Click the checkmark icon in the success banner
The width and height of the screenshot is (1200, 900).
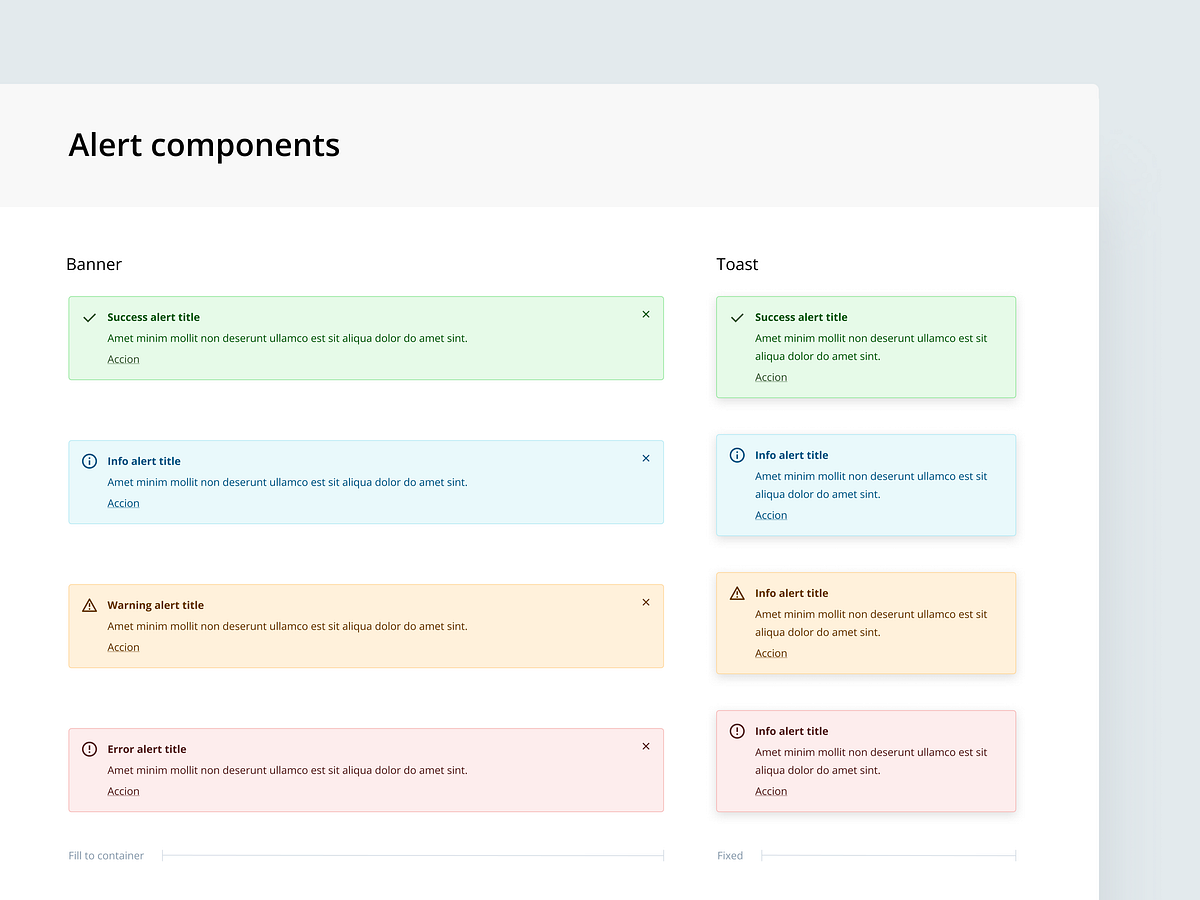89,314
